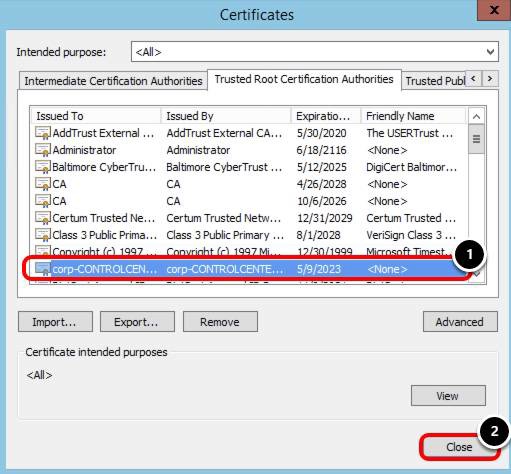Screen dimensions: 511x474
Task: Select Administrator in Issued To column
Action: [84, 150]
